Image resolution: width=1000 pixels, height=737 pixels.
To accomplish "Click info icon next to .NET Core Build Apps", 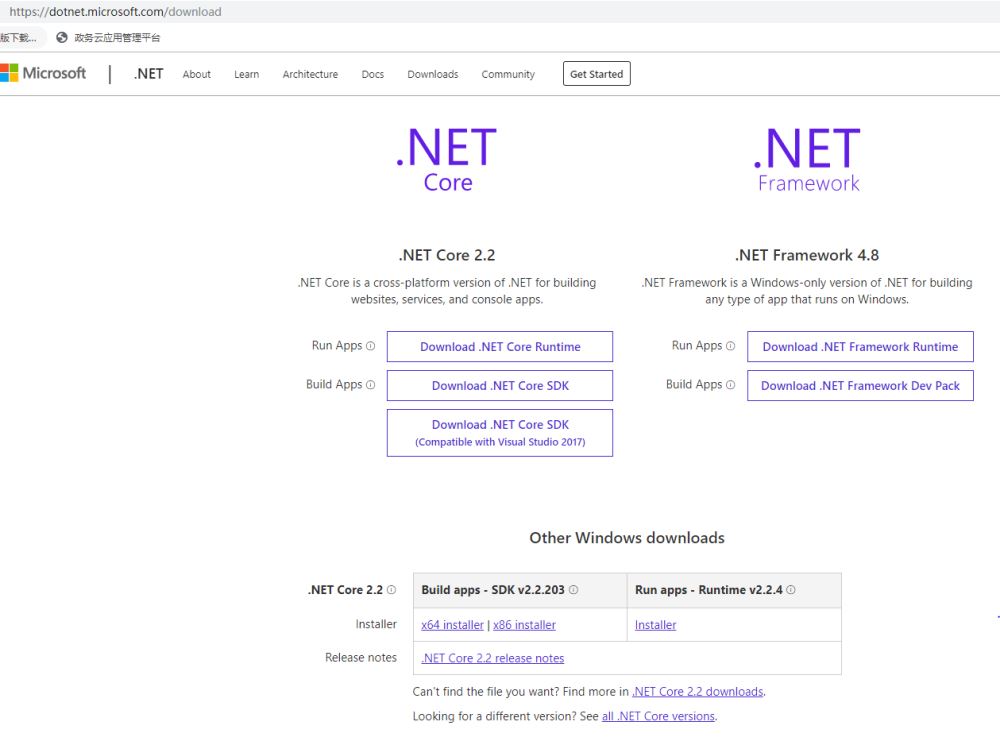I will 370,385.
